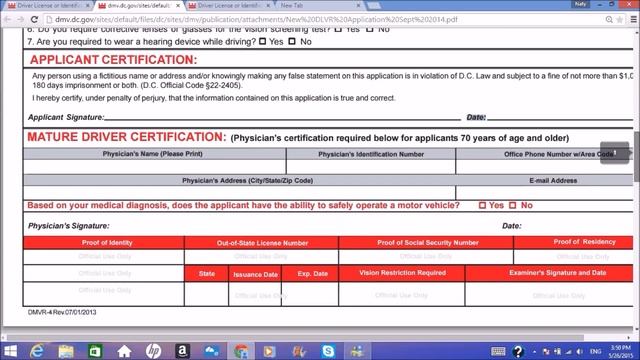
Task: Check No for safely operate motor vehicle
Action: pos(513,205)
